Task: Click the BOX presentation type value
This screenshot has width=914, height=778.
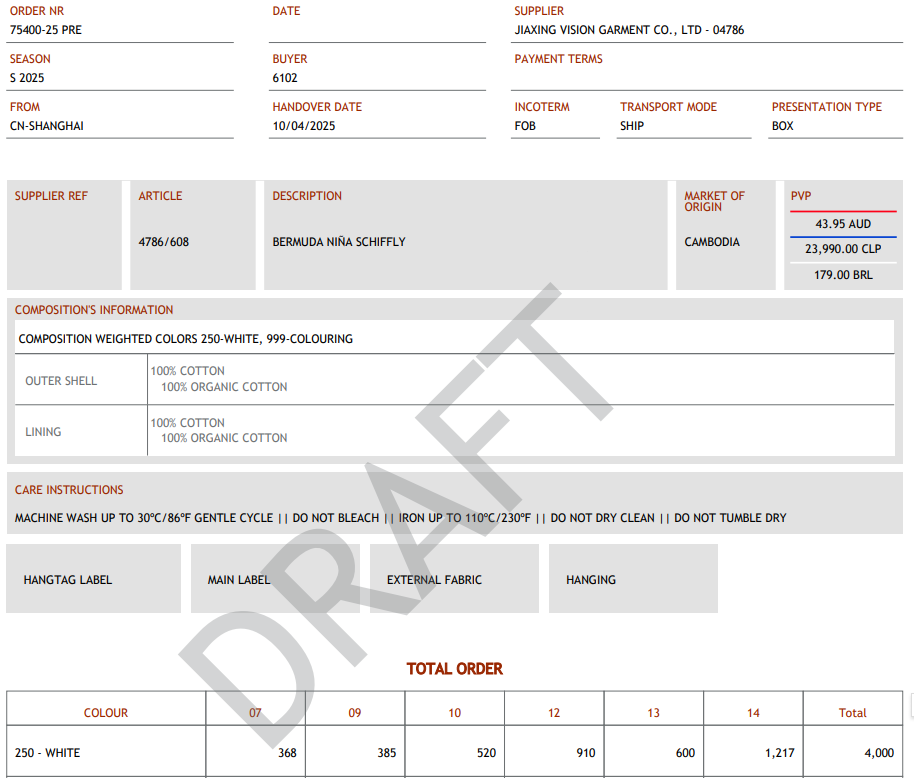Action: tap(782, 126)
